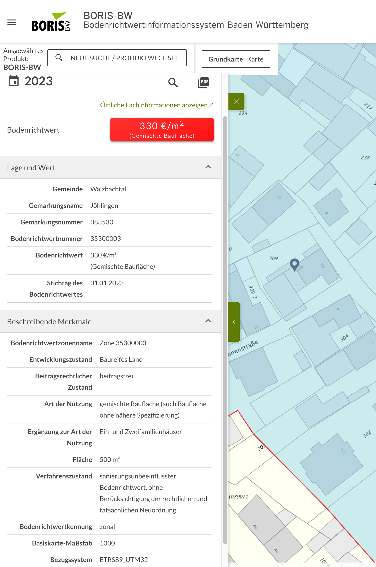The width and height of the screenshot is (376, 567).
Task: Select the Art der Nutzung value
Action: tap(153, 410)
